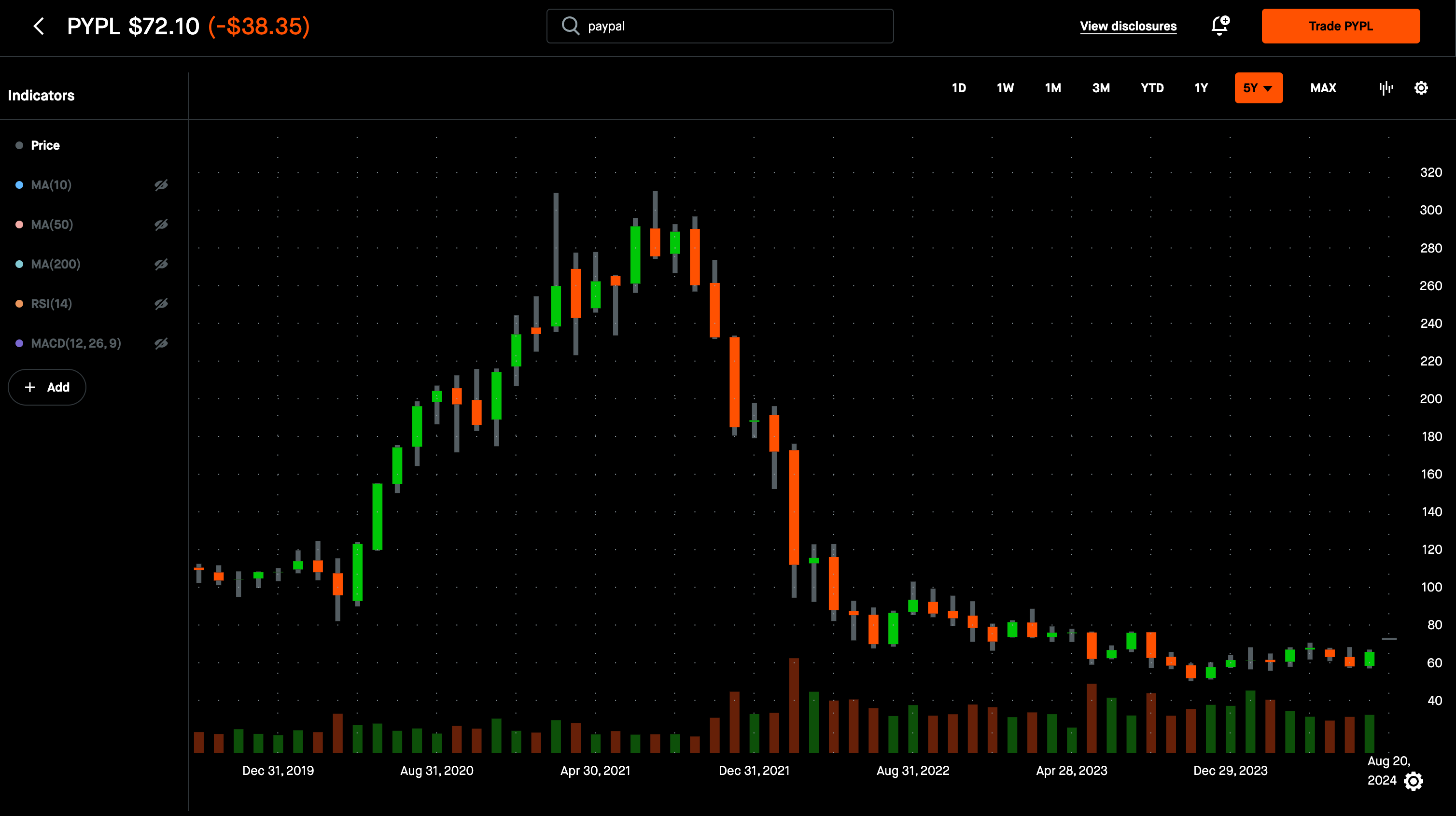Open chart type candlestick icon

pyautogui.click(x=1386, y=88)
